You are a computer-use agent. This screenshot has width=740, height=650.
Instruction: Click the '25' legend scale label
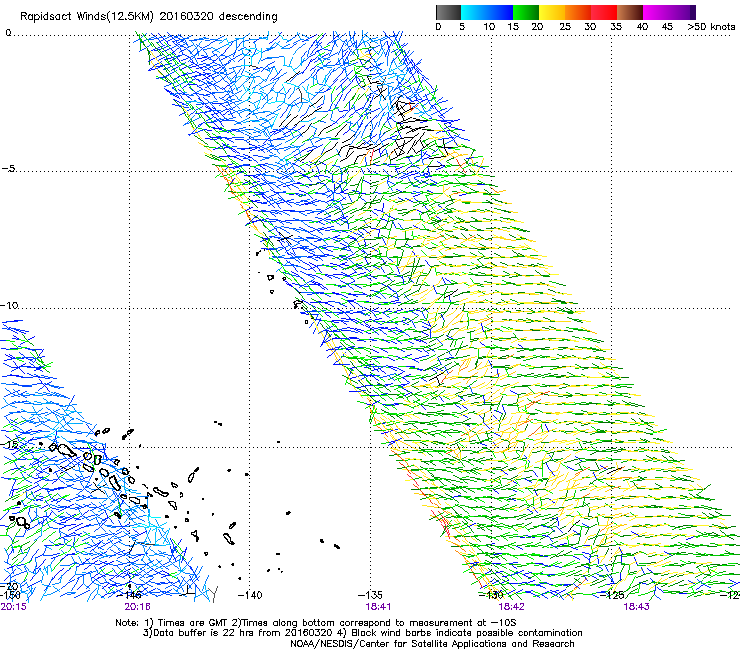tap(565, 27)
